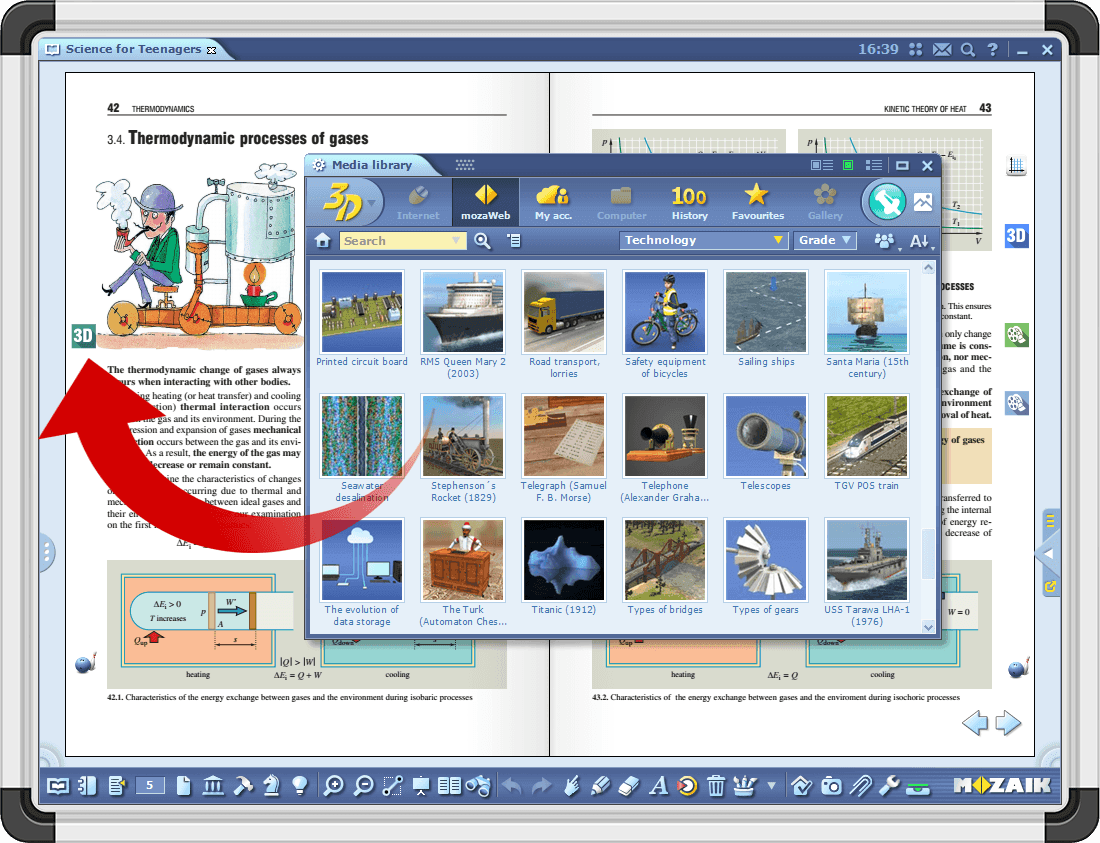Select the eraser tool in the bottom toolbar

tap(628, 786)
